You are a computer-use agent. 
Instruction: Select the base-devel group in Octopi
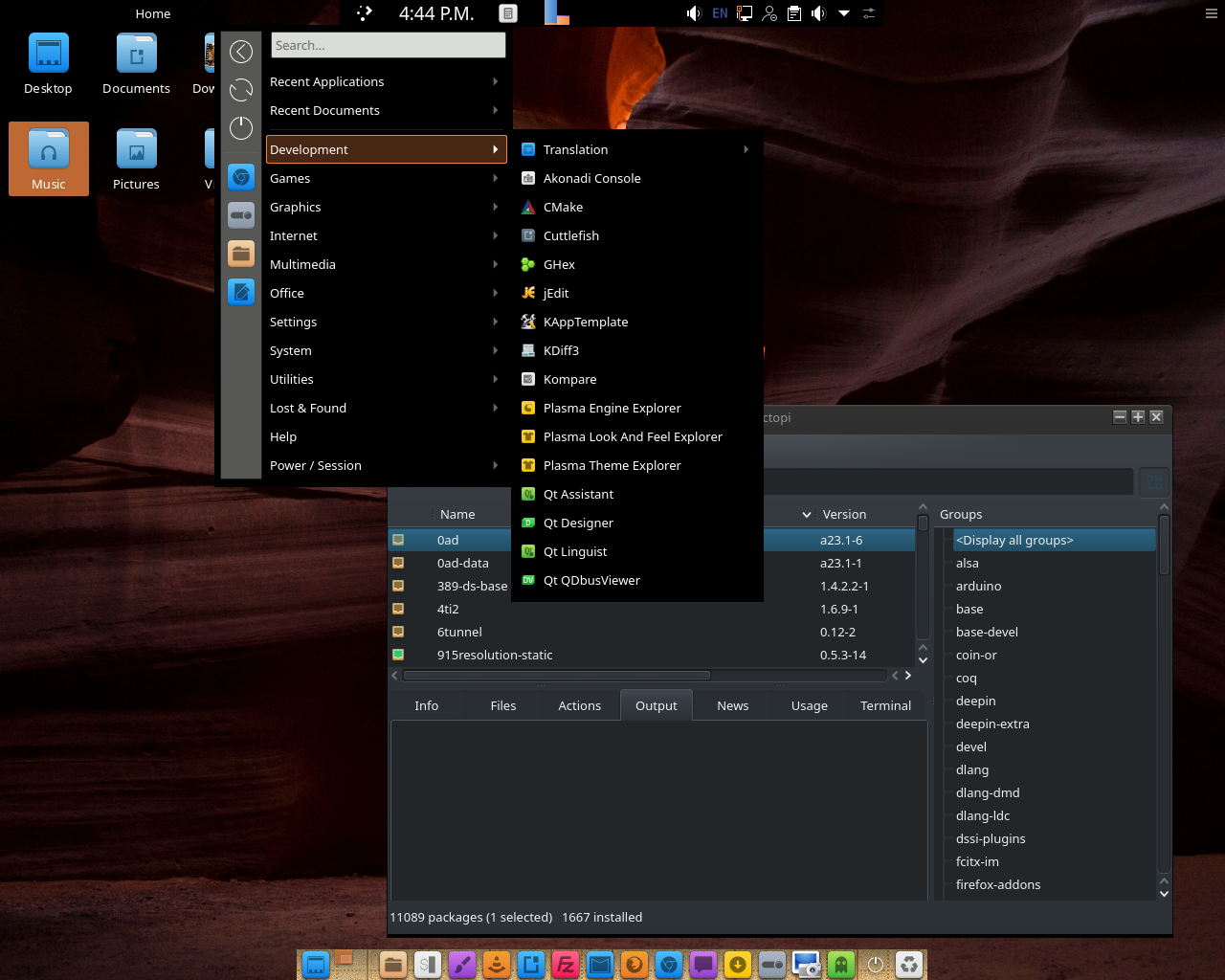(1055, 632)
